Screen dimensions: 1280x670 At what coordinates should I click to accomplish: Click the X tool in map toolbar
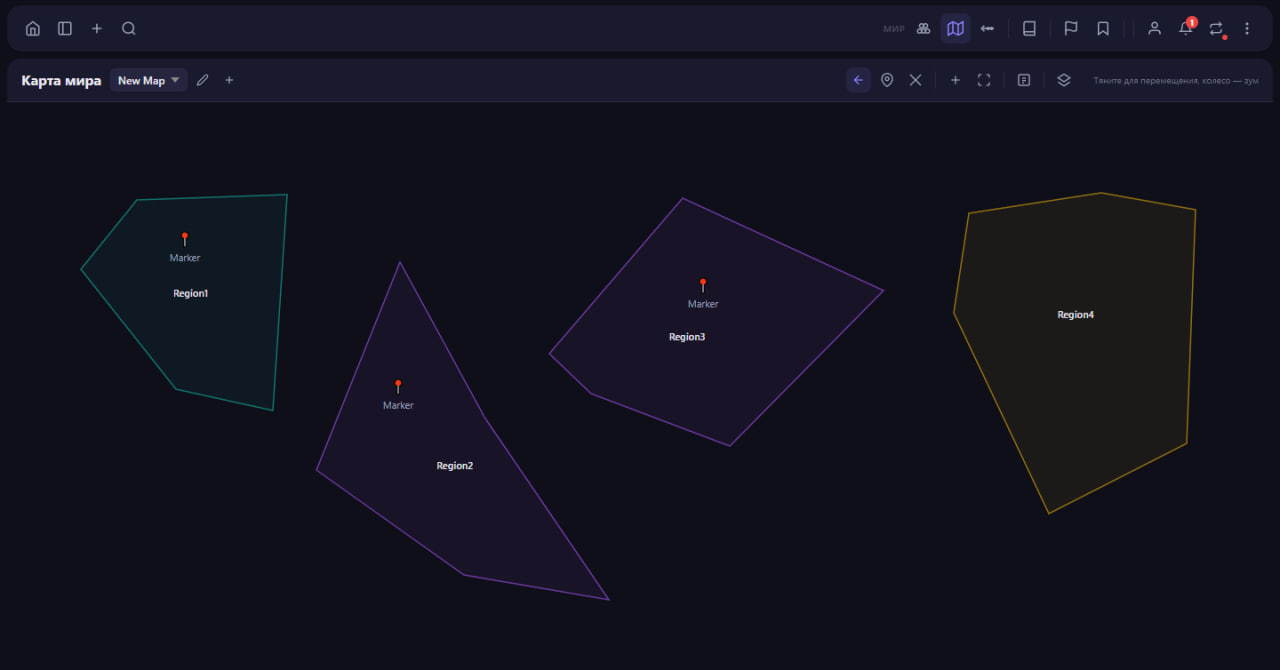(x=915, y=80)
